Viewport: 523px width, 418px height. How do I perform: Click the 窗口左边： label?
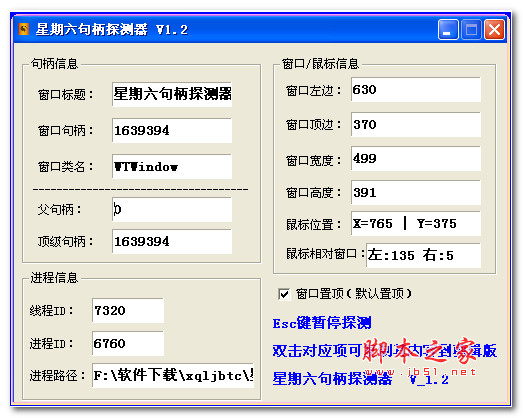[314, 91]
